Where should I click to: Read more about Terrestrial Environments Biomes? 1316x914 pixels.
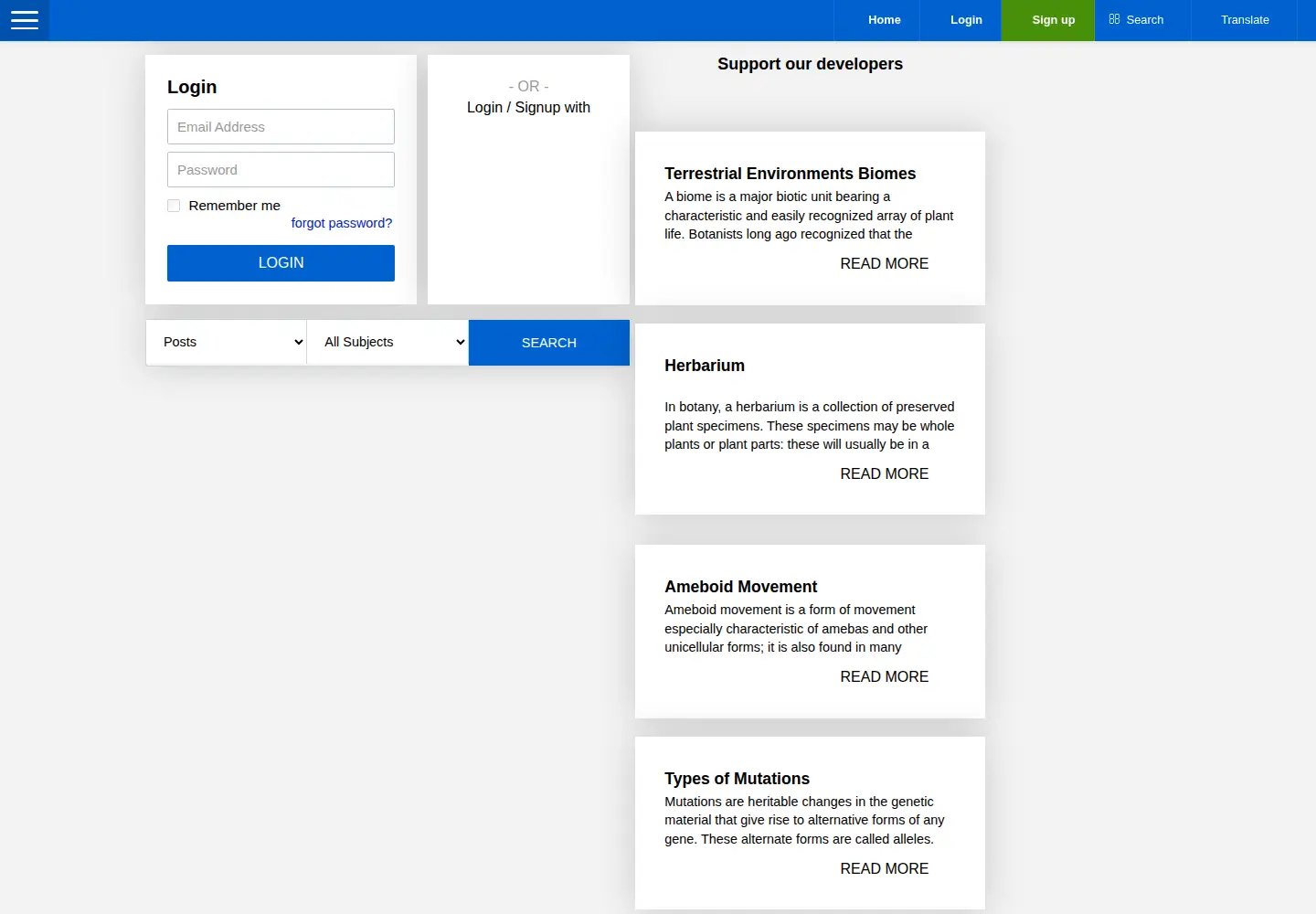885,263
